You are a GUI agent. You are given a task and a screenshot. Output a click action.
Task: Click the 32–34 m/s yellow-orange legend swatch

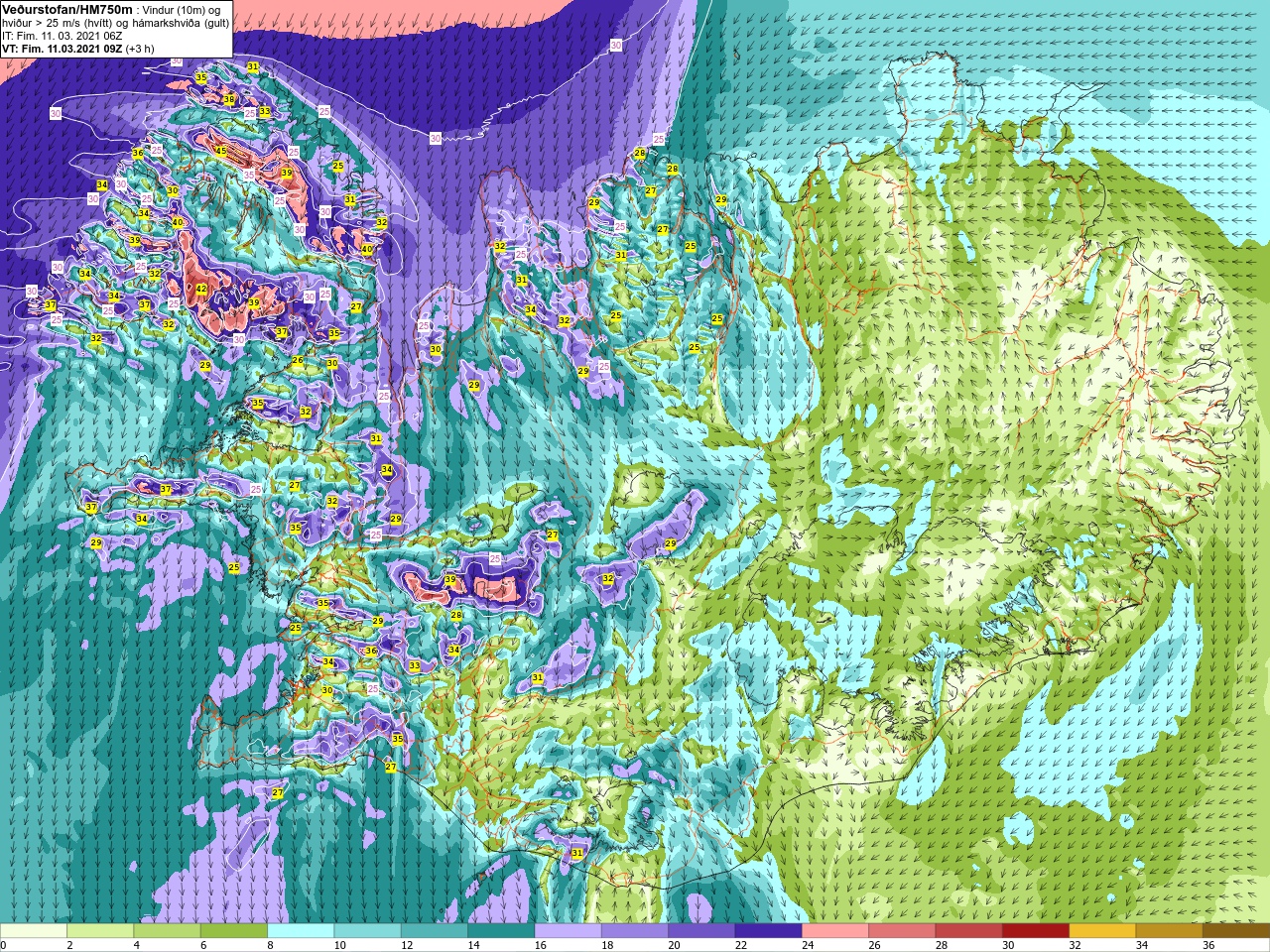1102,931
